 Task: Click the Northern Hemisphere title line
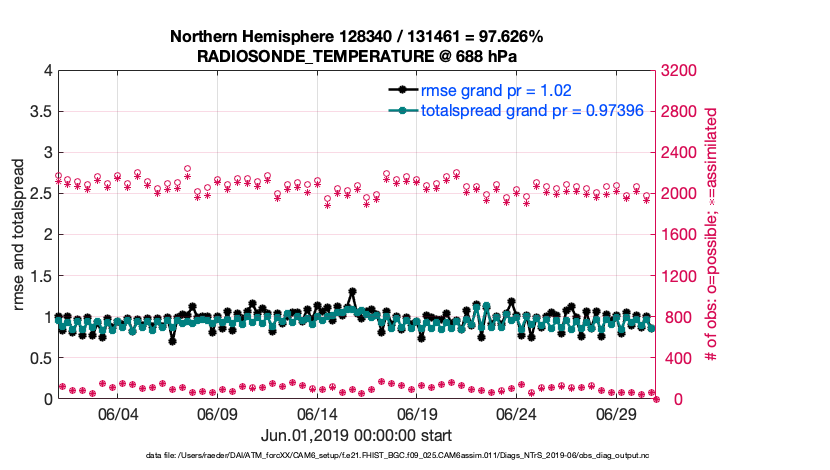356,37
